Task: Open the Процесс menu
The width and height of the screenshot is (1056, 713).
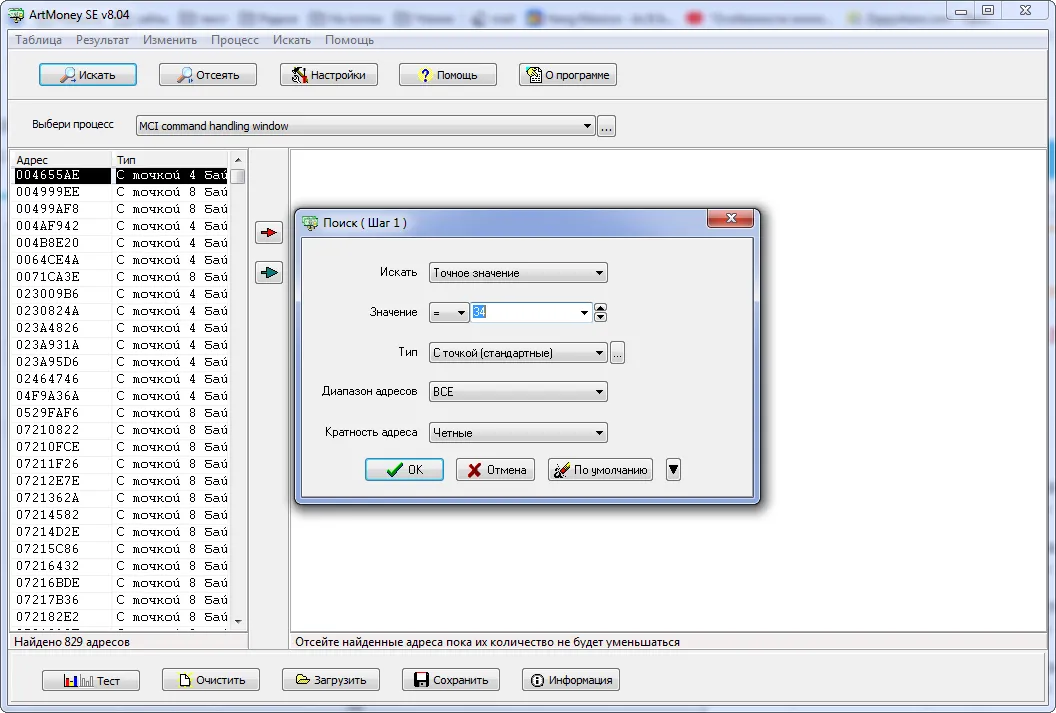Action: [235, 40]
